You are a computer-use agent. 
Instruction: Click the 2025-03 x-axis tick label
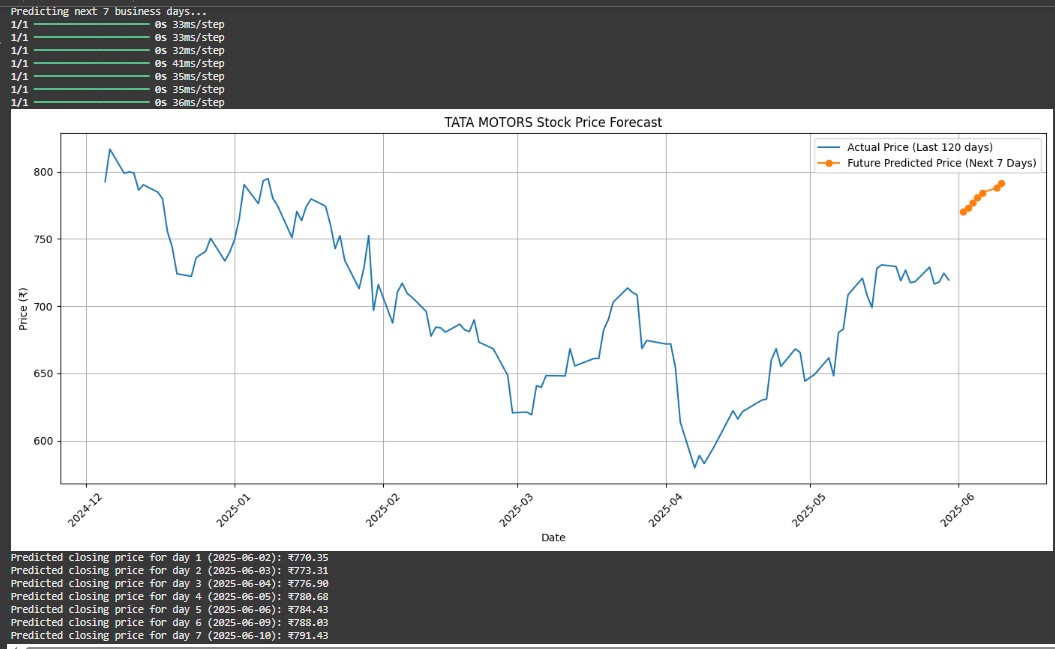[x=516, y=507]
